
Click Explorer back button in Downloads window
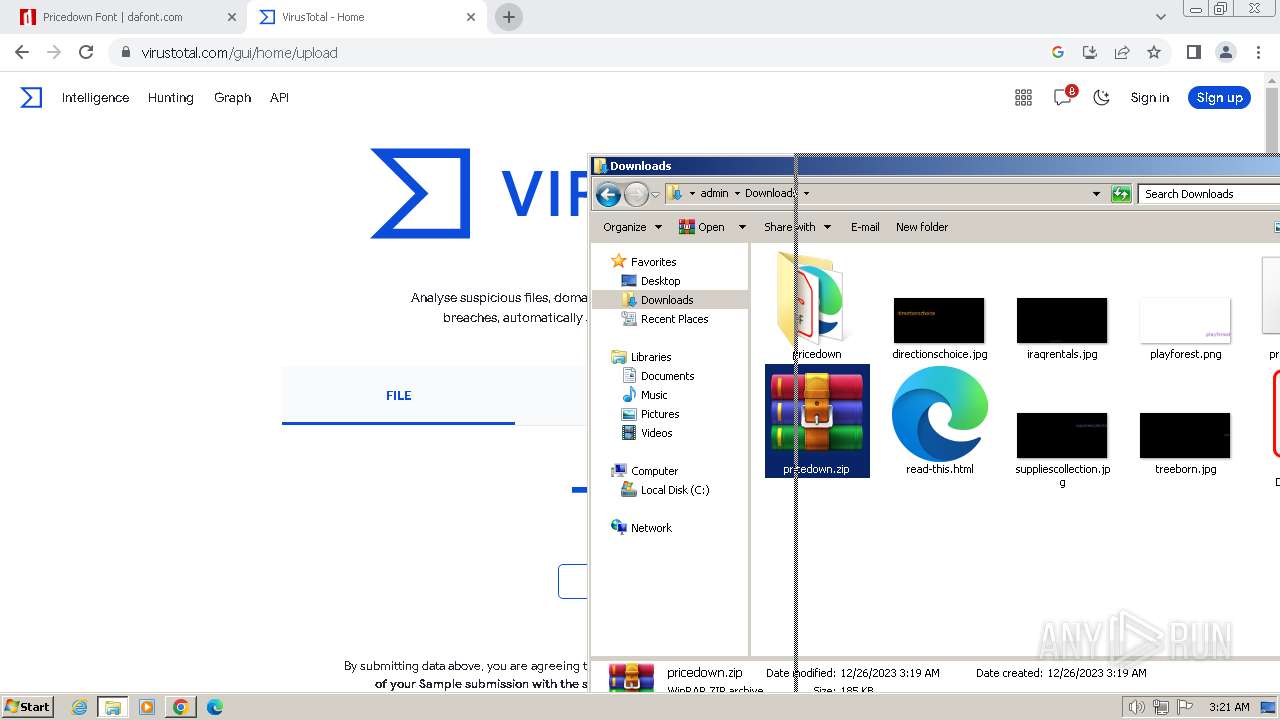coord(608,194)
